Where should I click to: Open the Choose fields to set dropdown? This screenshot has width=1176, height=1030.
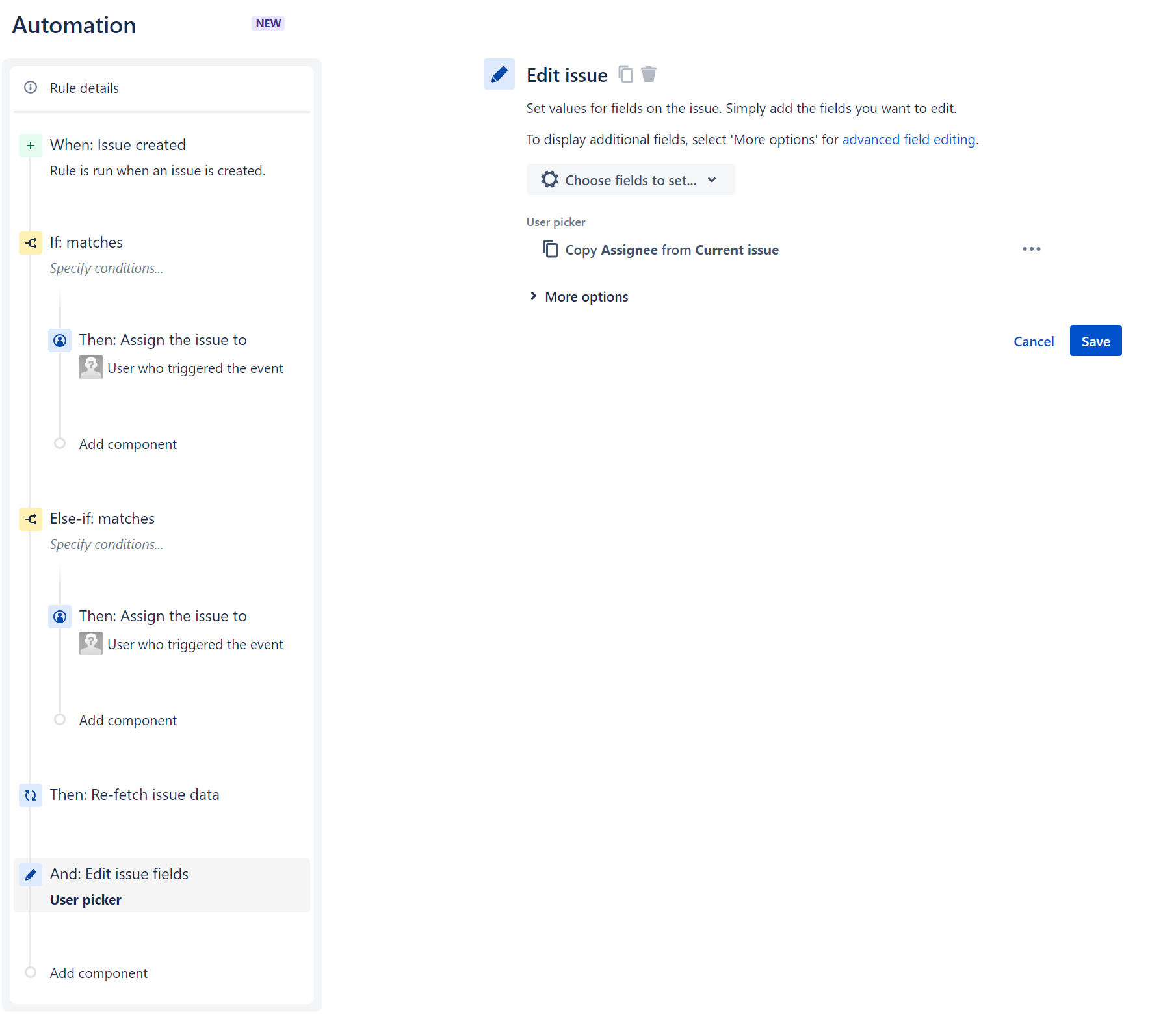pyautogui.click(x=631, y=179)
